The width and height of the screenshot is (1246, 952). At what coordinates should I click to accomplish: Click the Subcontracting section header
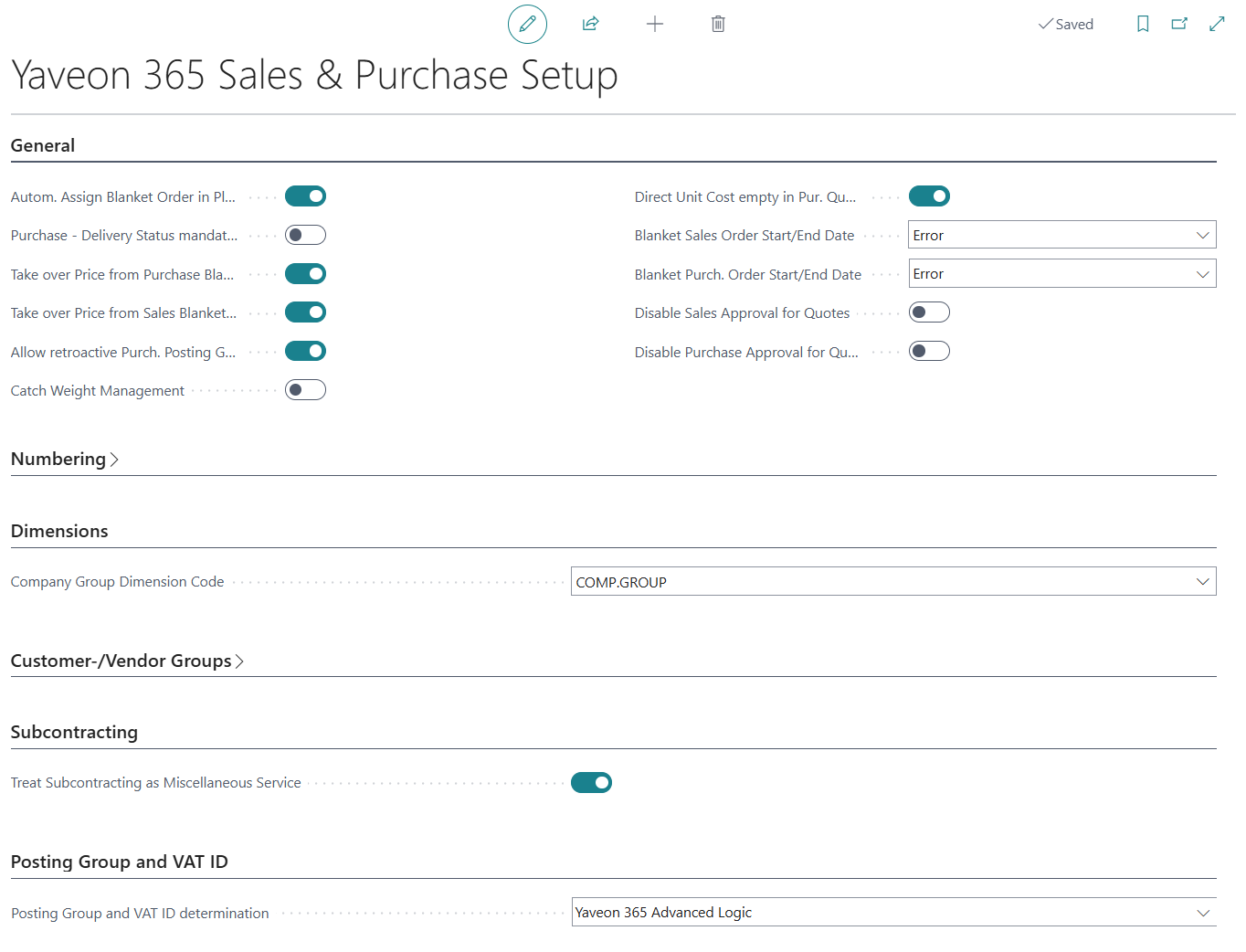pyautogui.click(x=74, y=732)
